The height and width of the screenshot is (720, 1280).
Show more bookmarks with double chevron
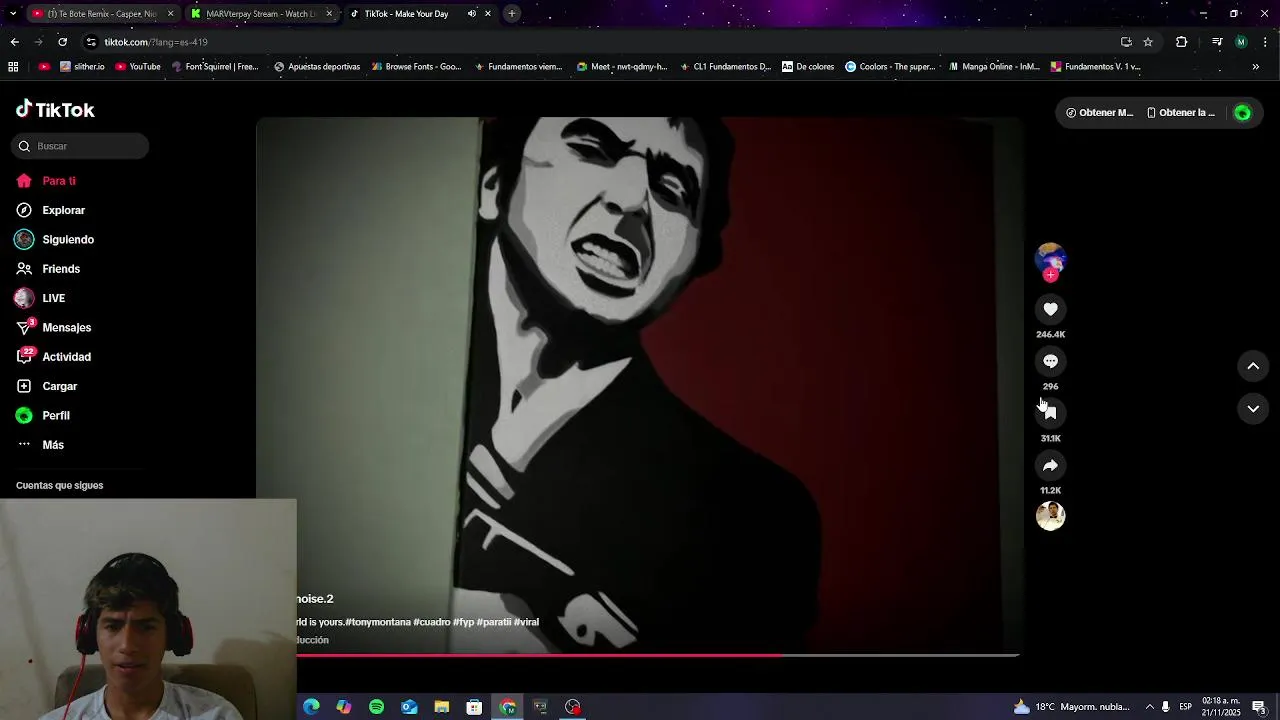pos(1256,67)
